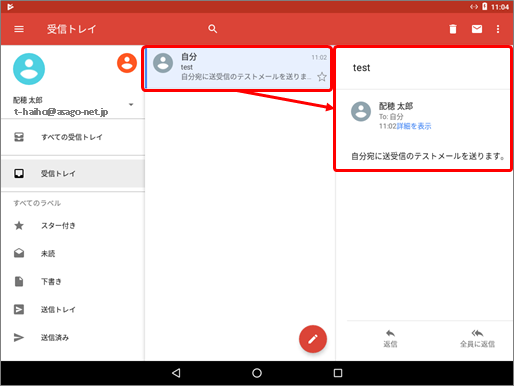Delete the email with trash icon

click(x=453, y=29)
